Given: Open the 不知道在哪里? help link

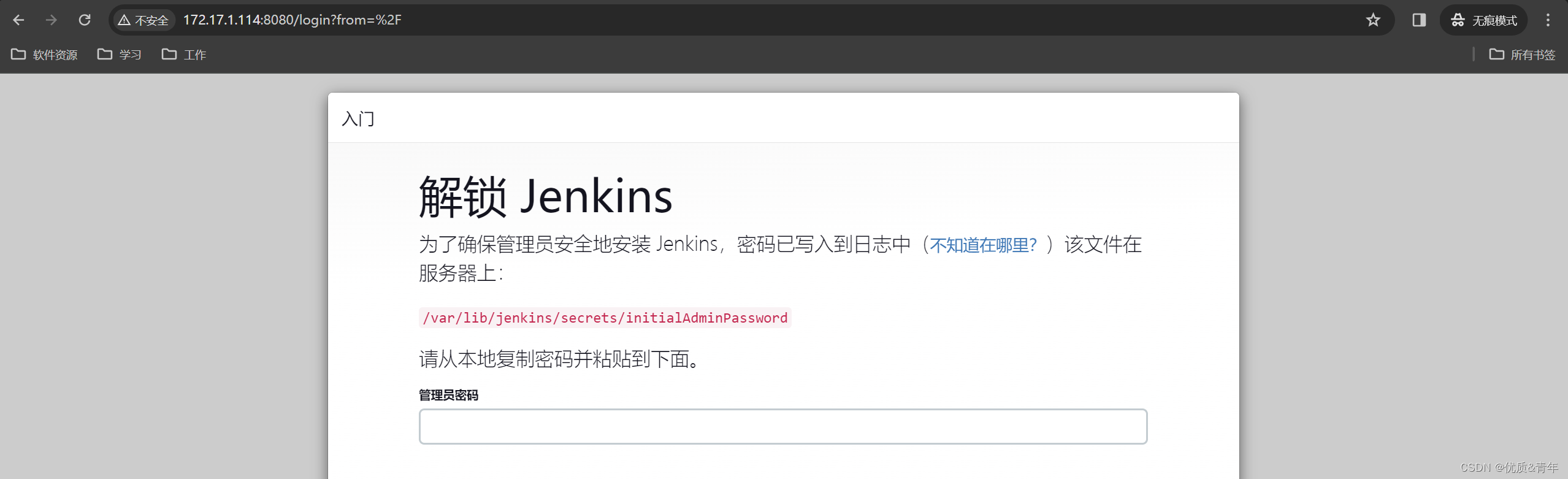Looking at the screenshot, I should (983, 245).
